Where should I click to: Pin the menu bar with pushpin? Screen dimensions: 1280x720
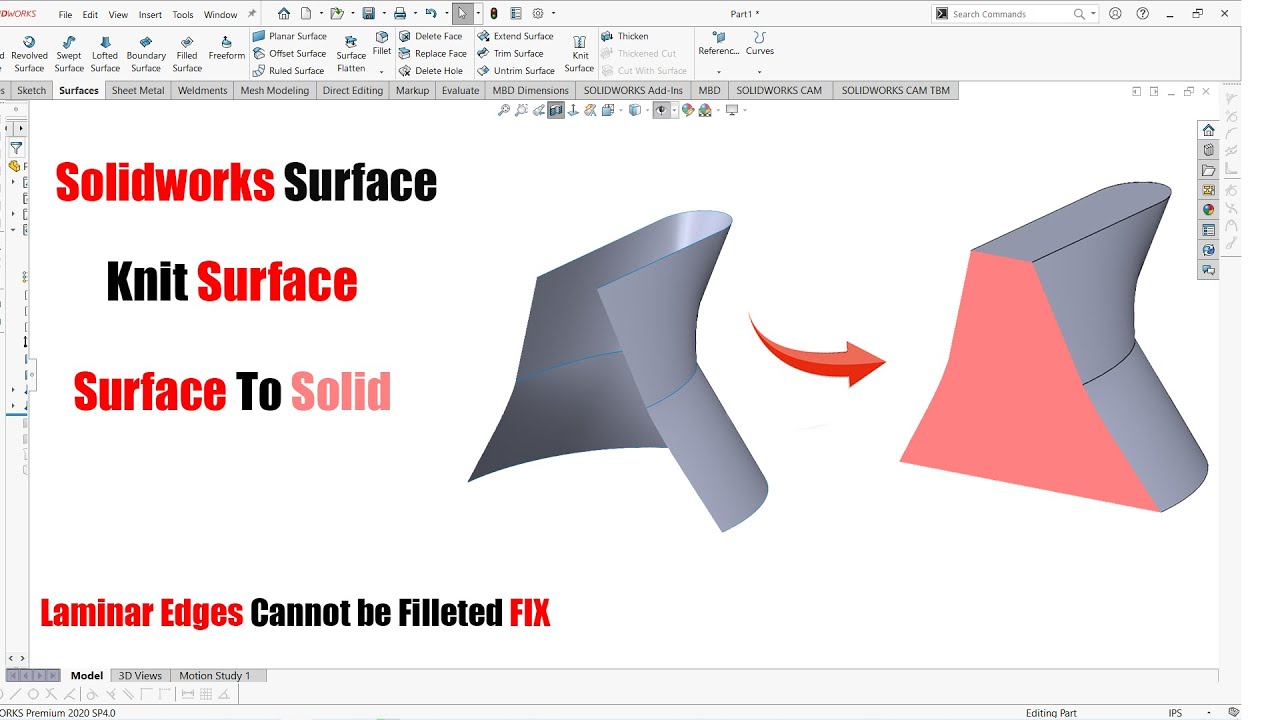252,14
